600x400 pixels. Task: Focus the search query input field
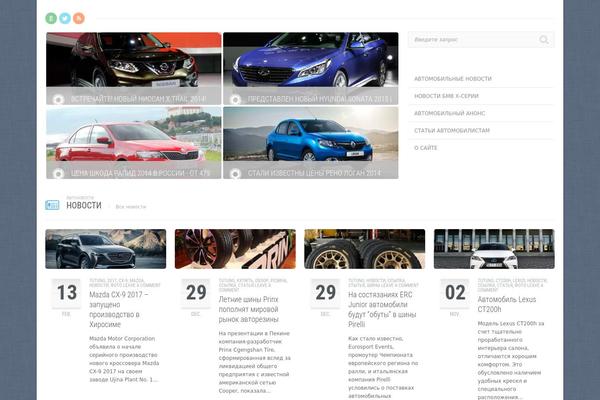pos(481,39)
